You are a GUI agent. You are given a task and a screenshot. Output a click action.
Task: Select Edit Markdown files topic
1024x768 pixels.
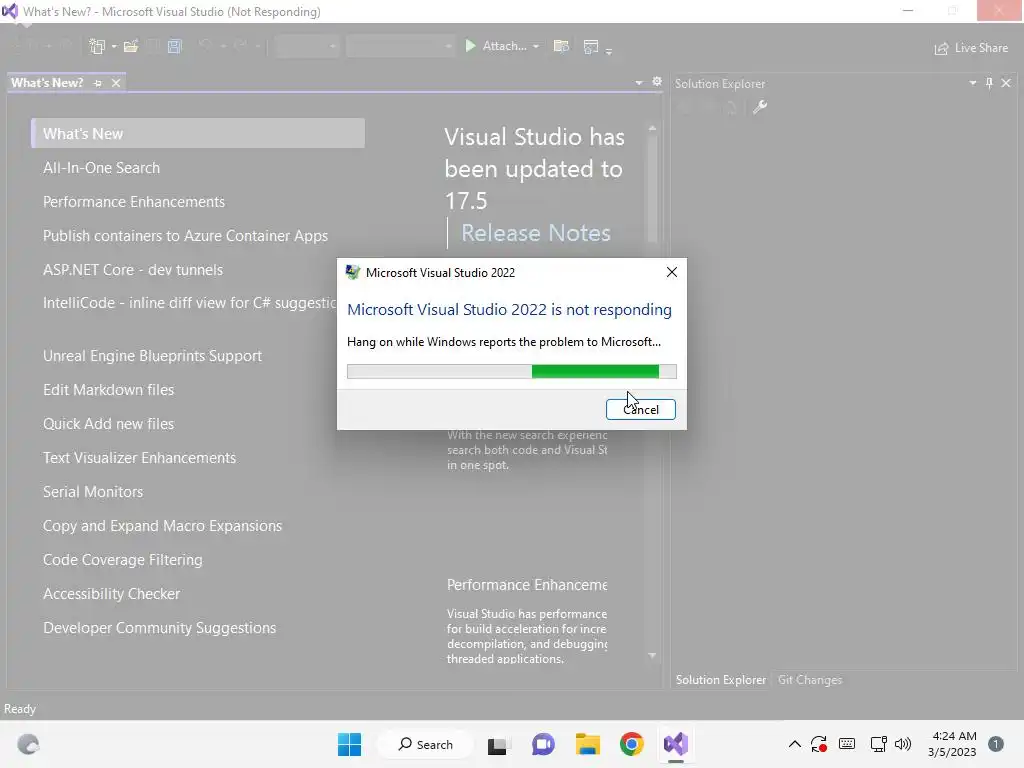click(x=108, y=390)
